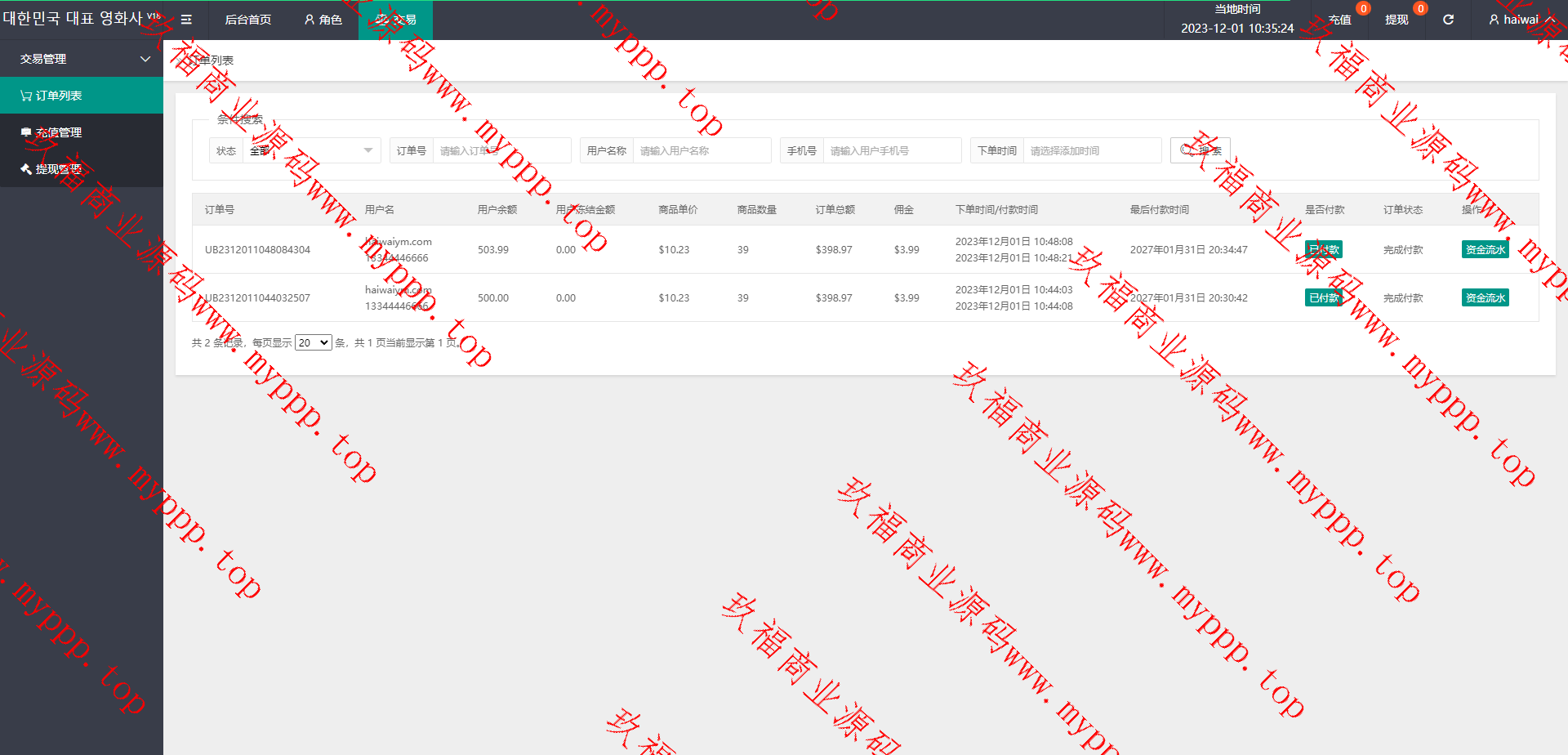Click the 角色 person icon in top menu

(310, 20)
